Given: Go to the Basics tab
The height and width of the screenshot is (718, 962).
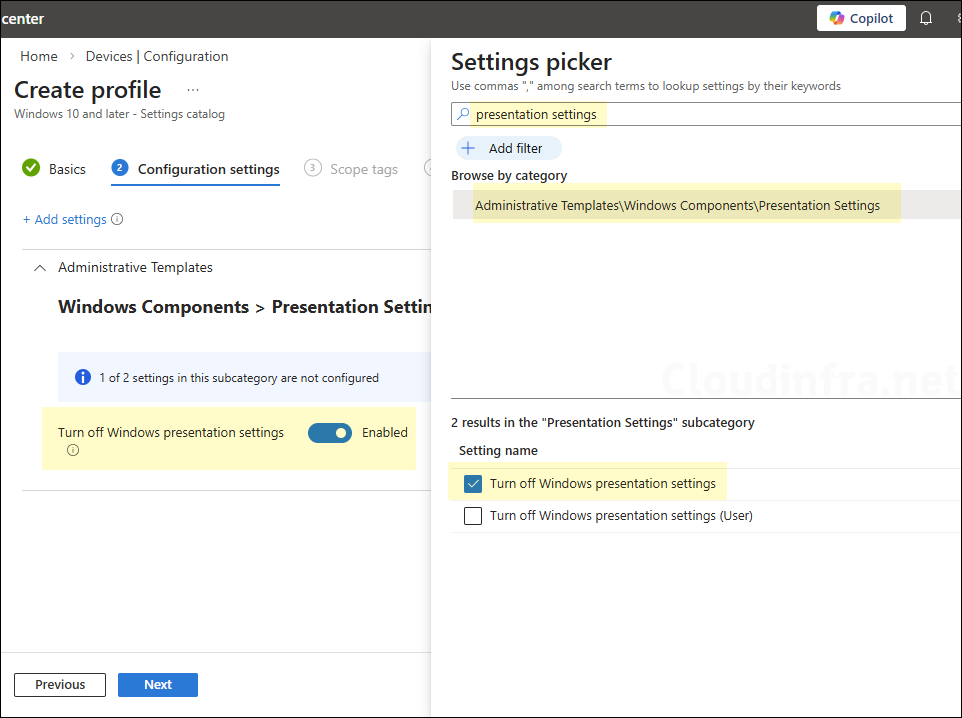Looking at the screenshot, I should (x=67, y=169).
